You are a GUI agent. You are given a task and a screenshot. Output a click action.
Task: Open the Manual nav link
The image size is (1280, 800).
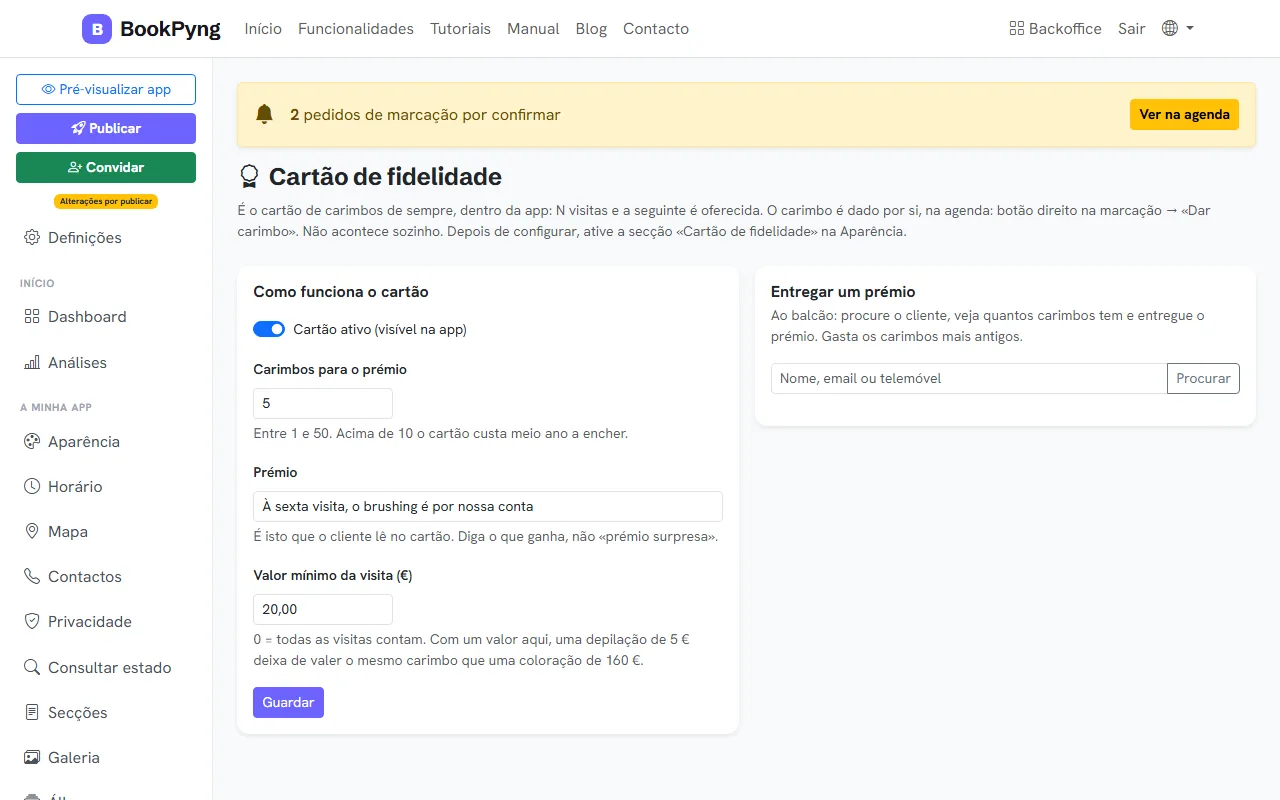pyautogui.click(x=533, y=29)
